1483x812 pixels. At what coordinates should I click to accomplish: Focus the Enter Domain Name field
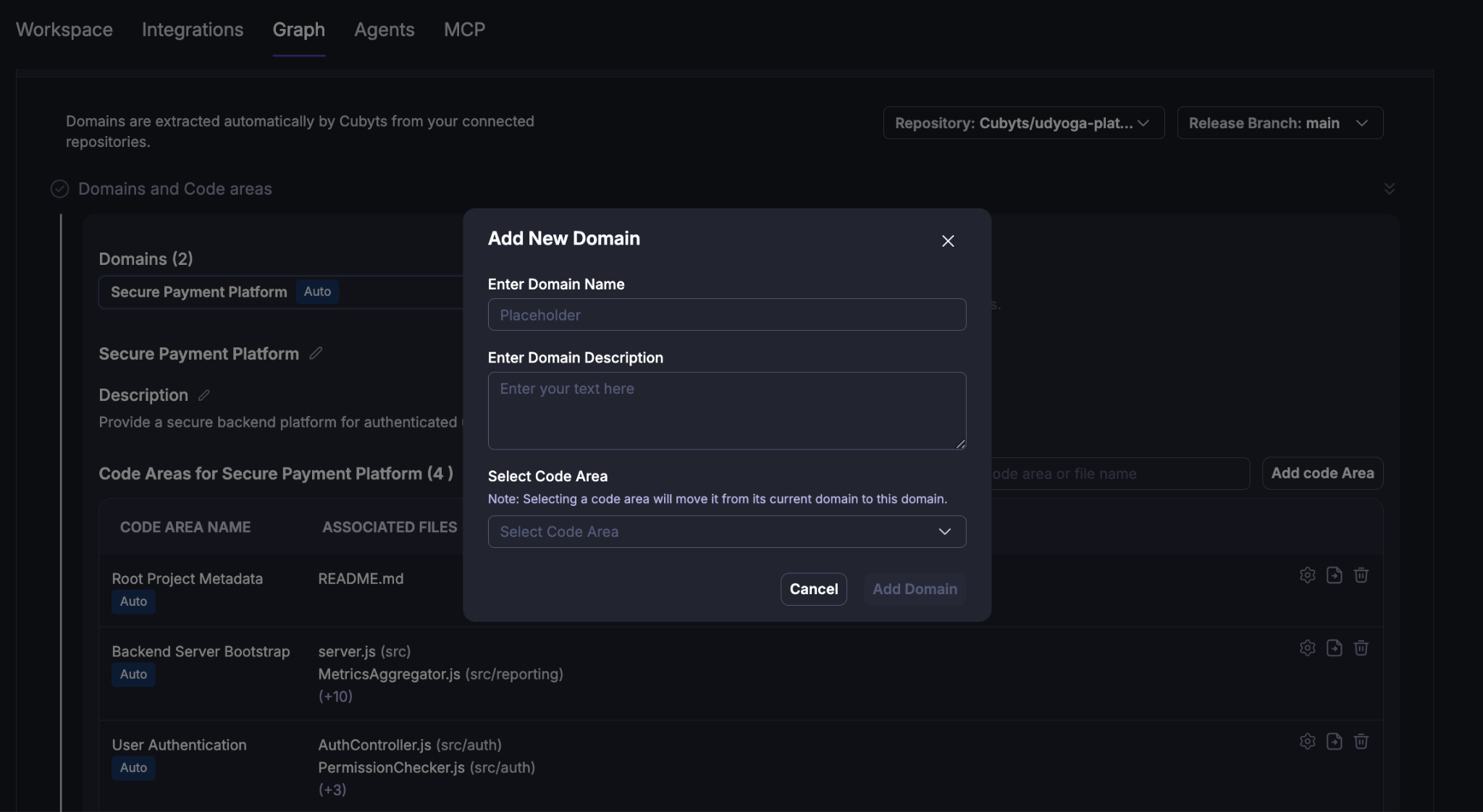coord(726,314)
